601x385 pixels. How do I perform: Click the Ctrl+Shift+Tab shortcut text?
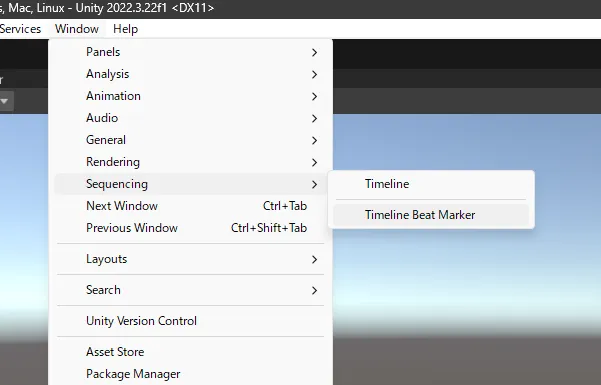click(269, 228)
